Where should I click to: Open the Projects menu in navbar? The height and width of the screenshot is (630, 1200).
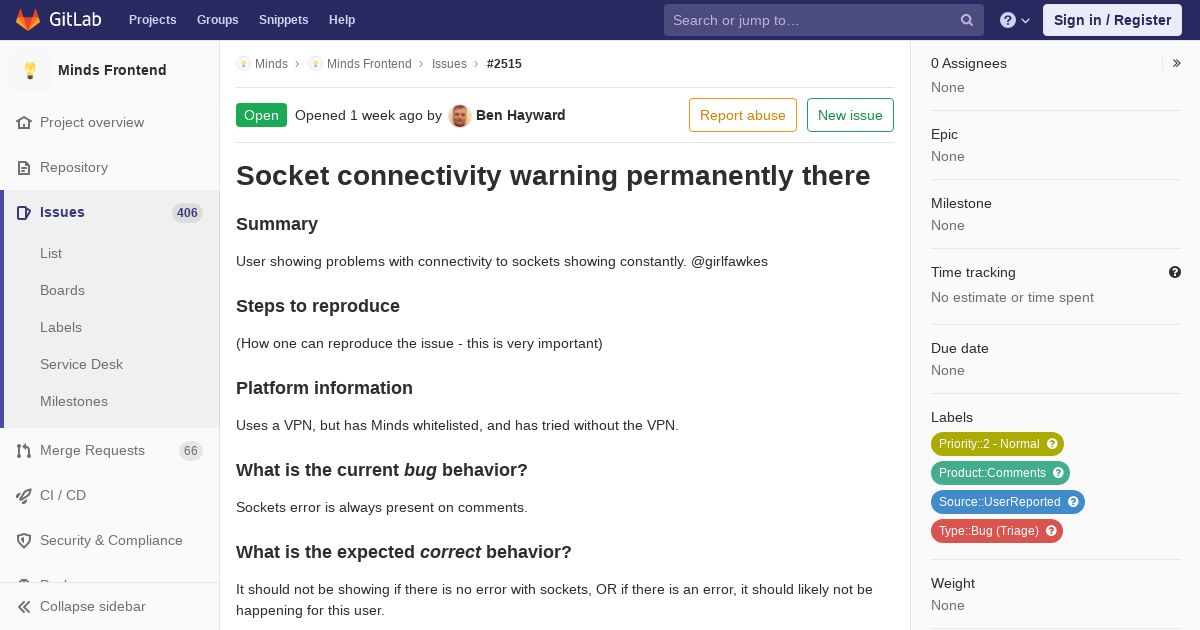click(152, 20)
